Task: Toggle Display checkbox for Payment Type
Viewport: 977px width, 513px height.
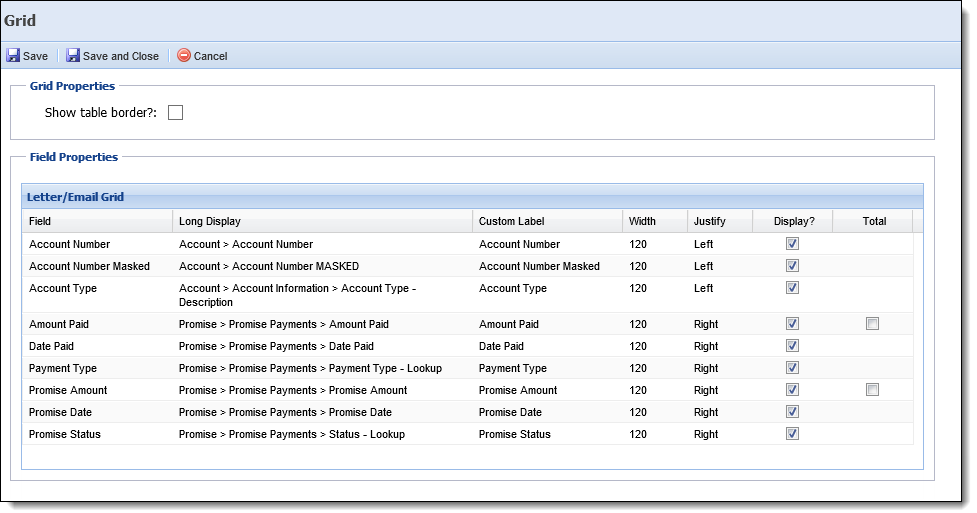Action: coord(793,368)
